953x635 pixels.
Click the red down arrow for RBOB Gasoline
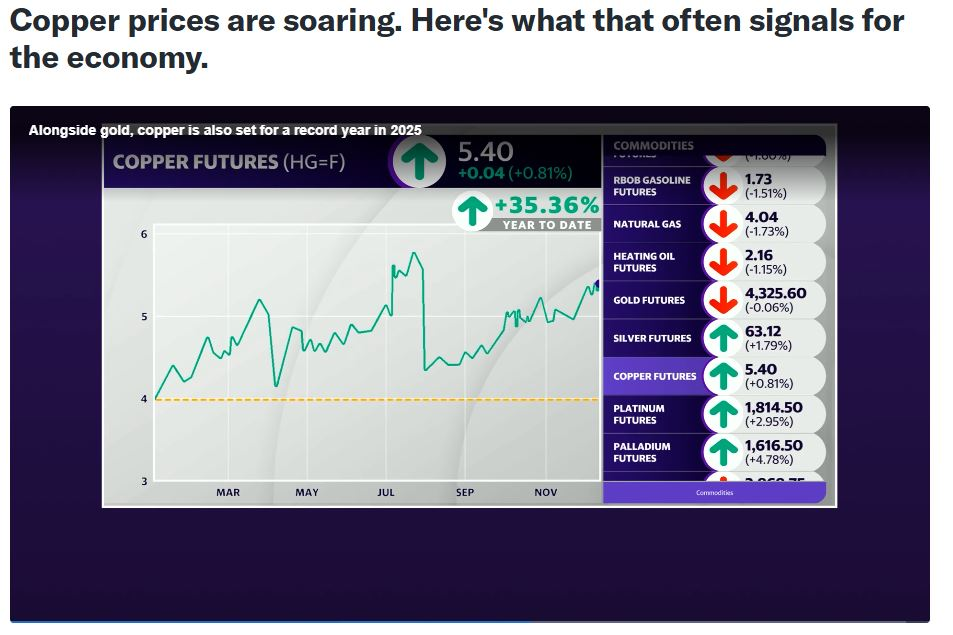click(x=720, y=186)
